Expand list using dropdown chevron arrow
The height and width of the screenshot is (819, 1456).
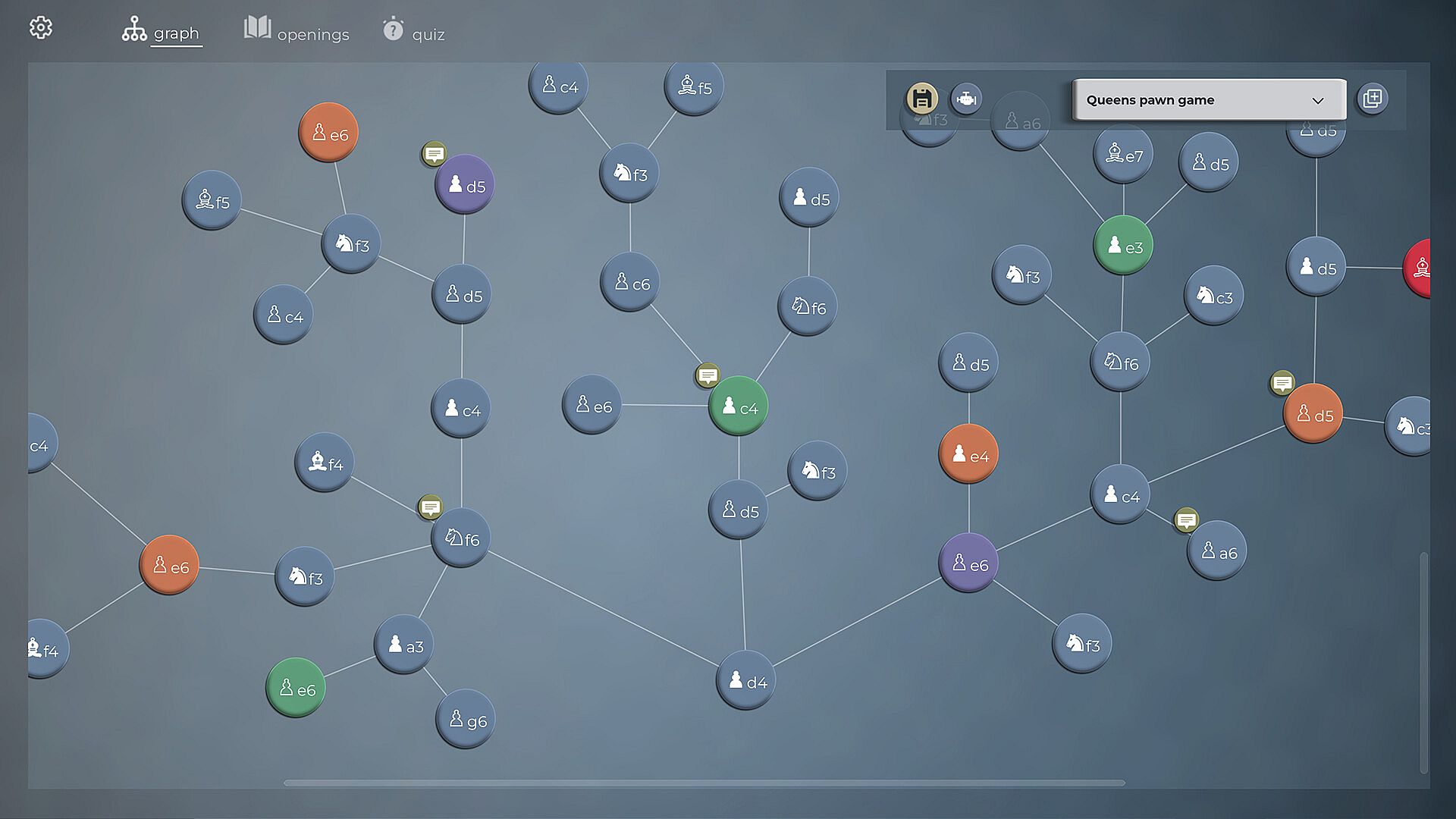point(1318,101)
